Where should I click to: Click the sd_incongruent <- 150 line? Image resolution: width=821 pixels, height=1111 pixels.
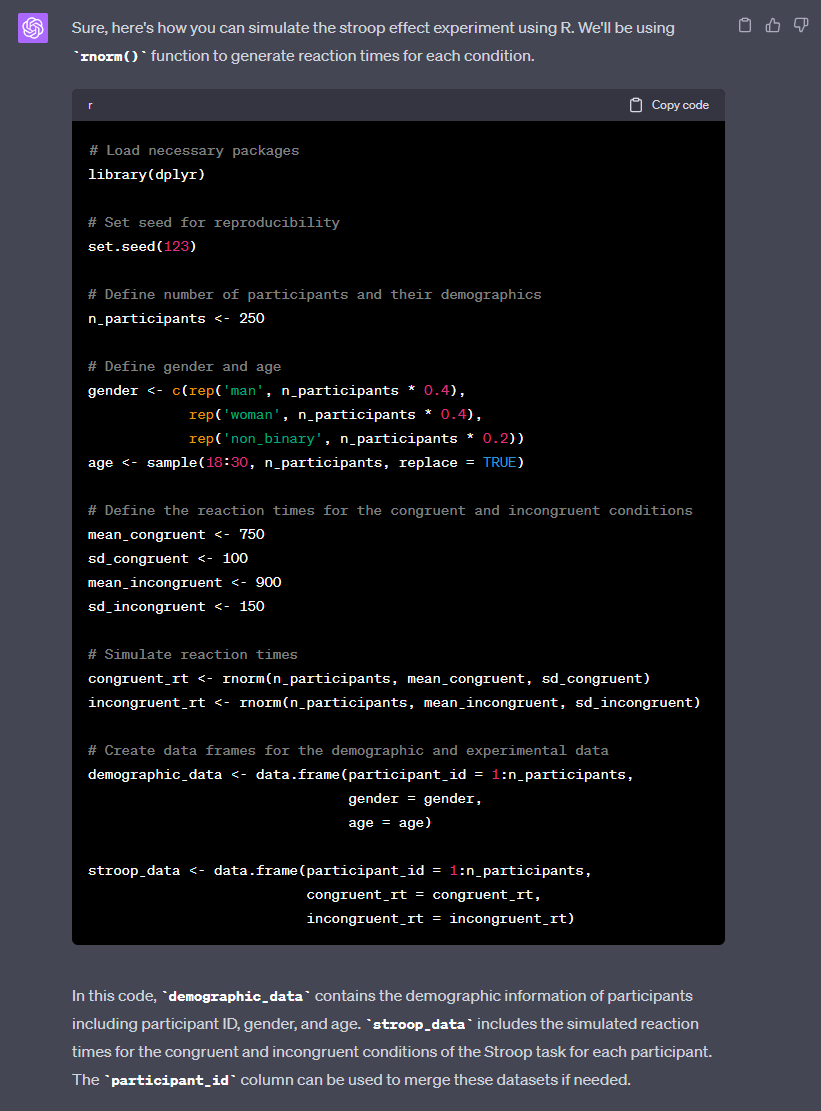(176, 606)
